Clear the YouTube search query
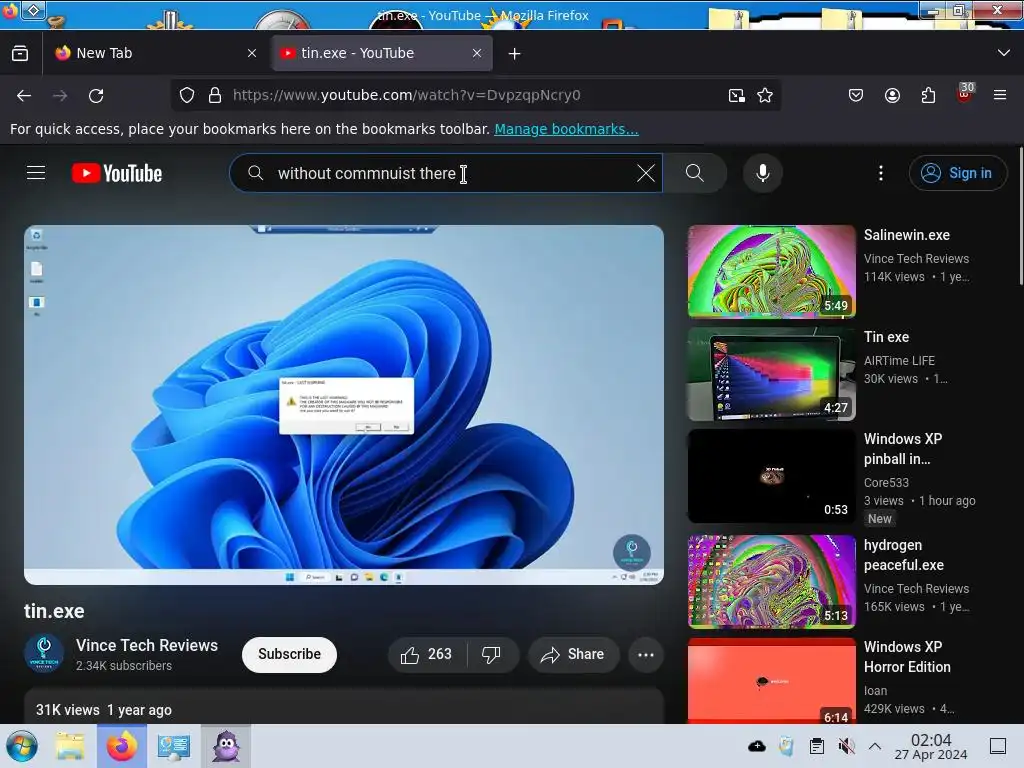The height and width of the screenshot is (768, 1024). 646,173
